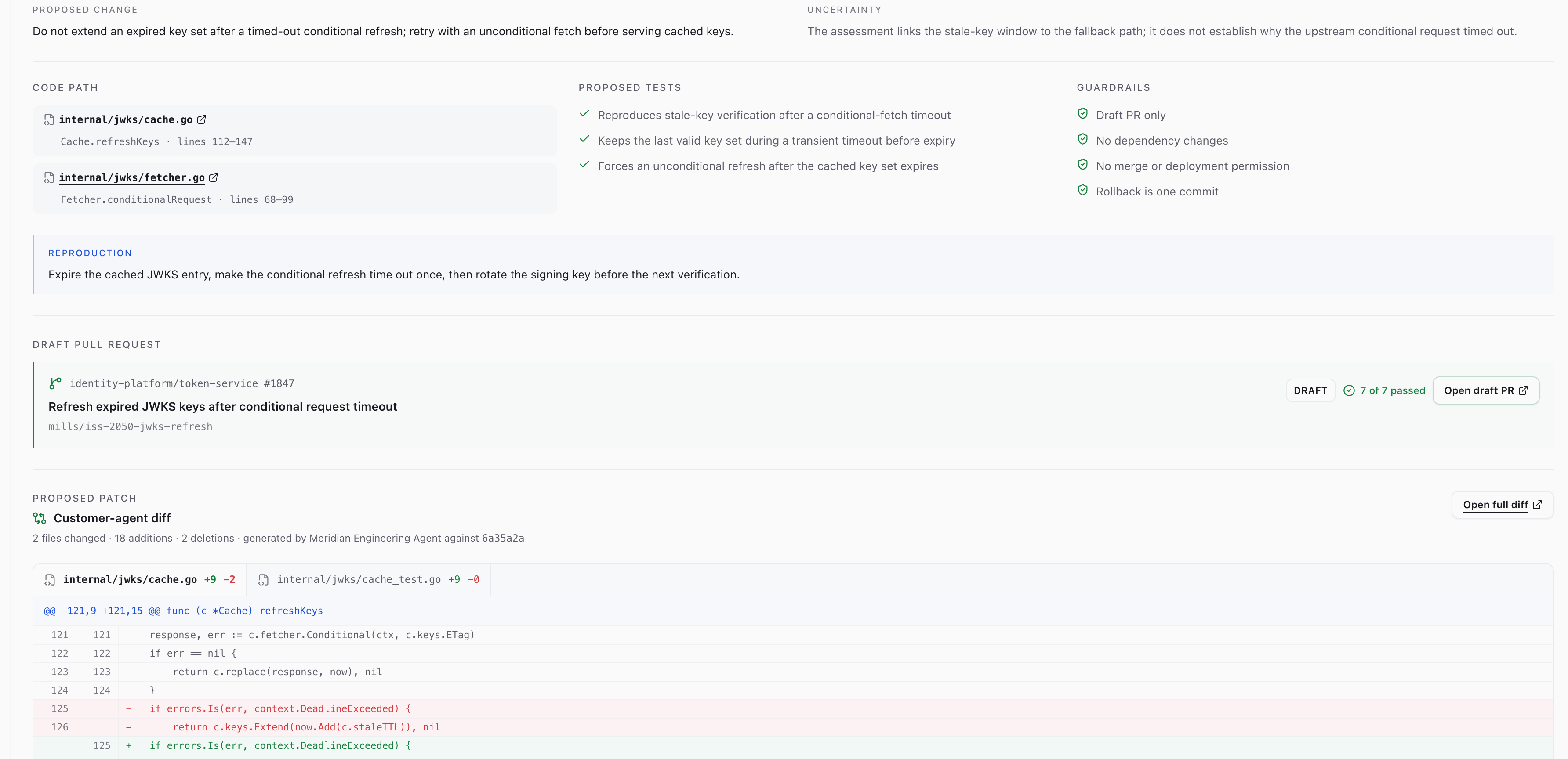Viewport: 1568px width, 759px height.
Task: Click added line 125 errors.Is DeadlineExceeded
Action: coord(792,746)
